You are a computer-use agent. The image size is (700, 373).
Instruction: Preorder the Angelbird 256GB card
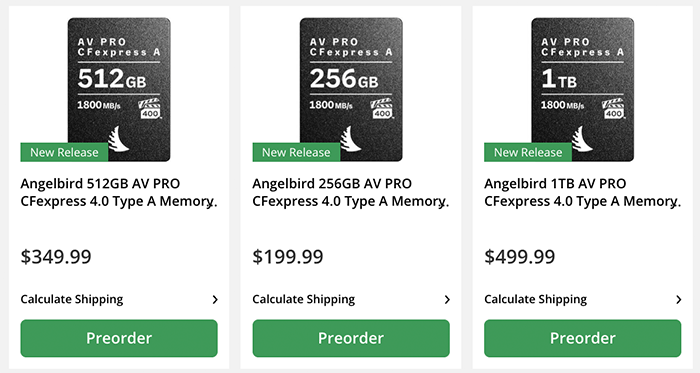click(x=351, y=338)
